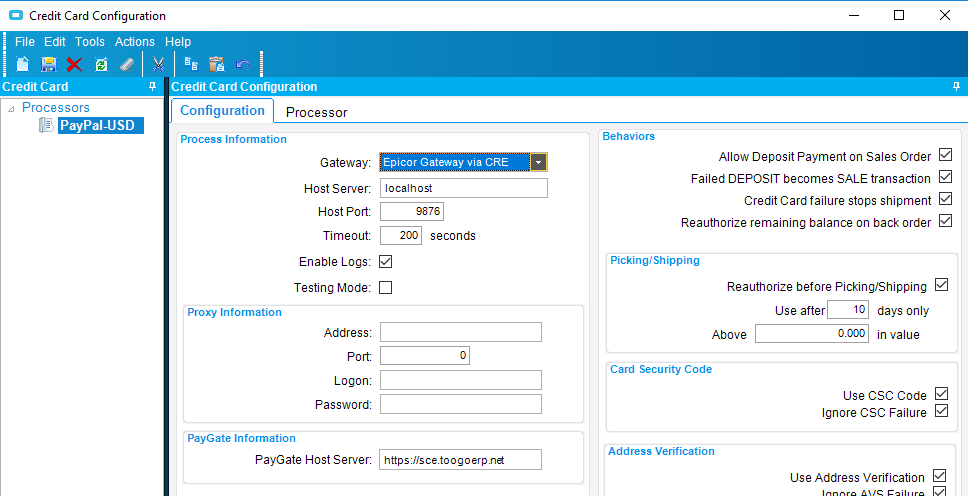Click the Proxy Port field
This screenshot has height=496, width=968.
(425, 356)
